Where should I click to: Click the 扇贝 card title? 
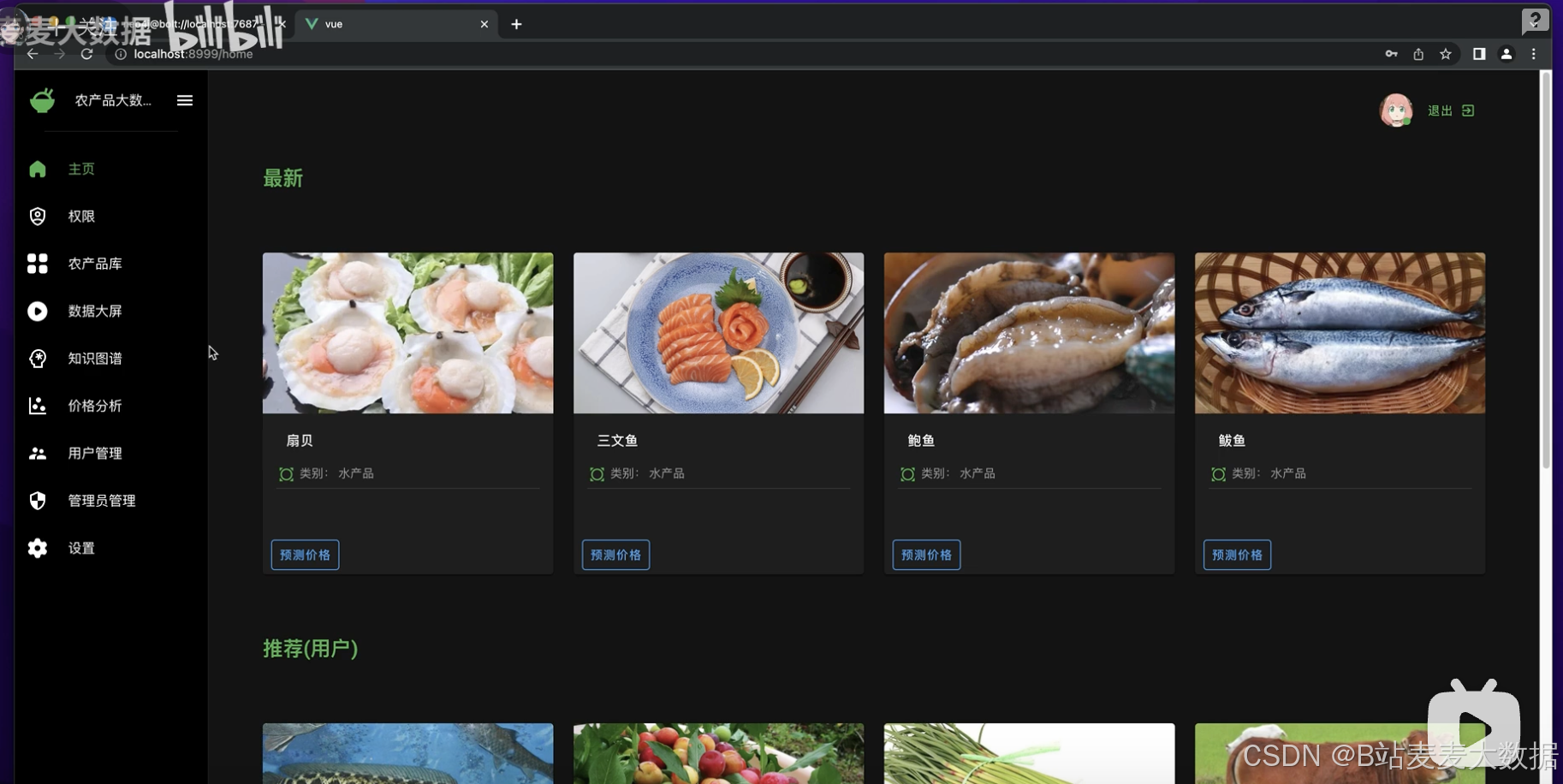[300, 441]
